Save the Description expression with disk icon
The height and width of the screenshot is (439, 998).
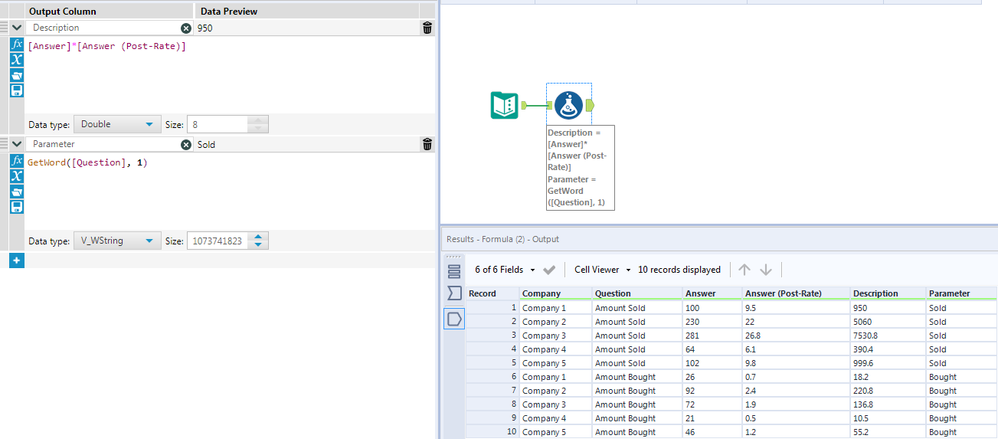(17, 90)
